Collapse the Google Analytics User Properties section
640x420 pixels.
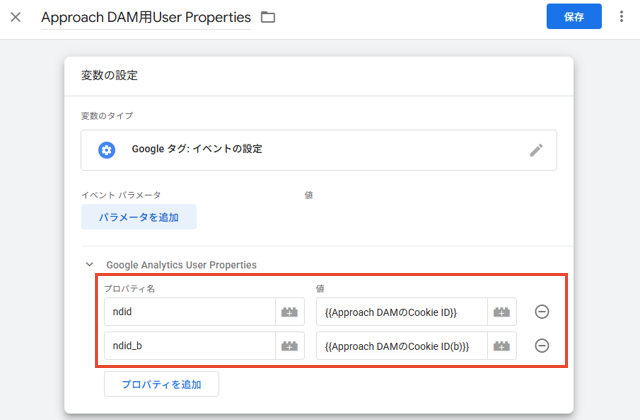tap(89, 264)
